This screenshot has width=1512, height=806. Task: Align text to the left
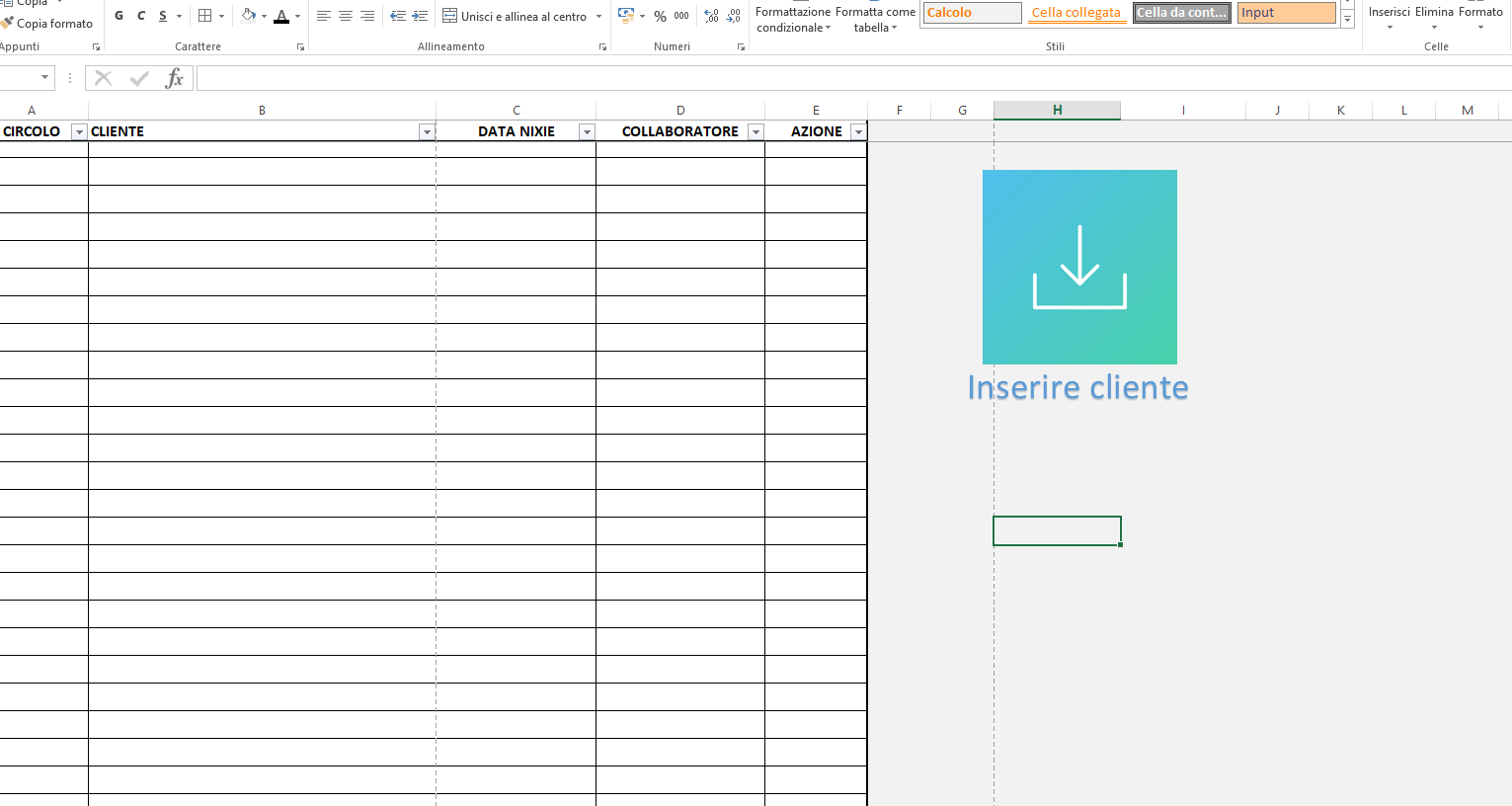pos(323,16)
